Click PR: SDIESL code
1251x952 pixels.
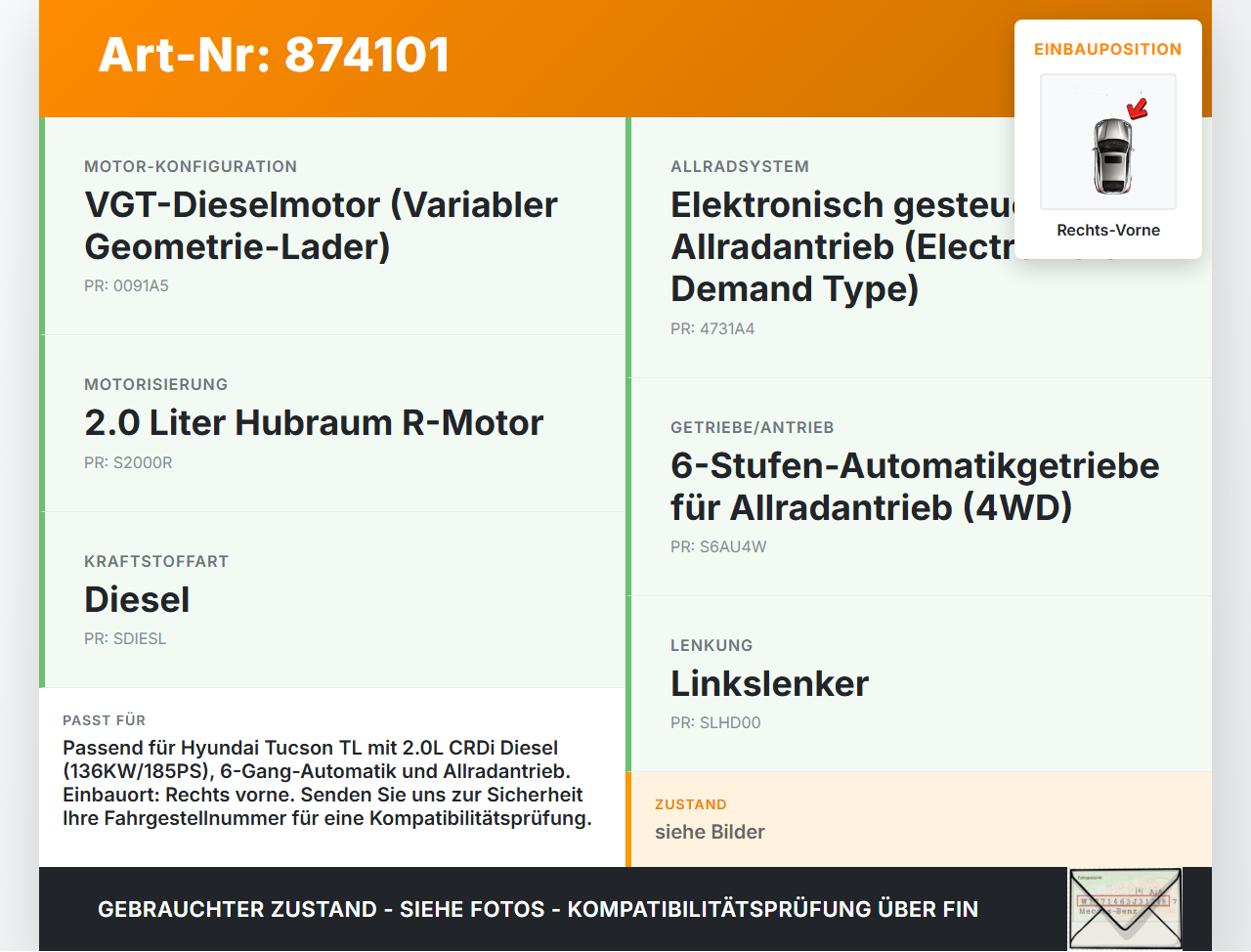pos(125,638)
